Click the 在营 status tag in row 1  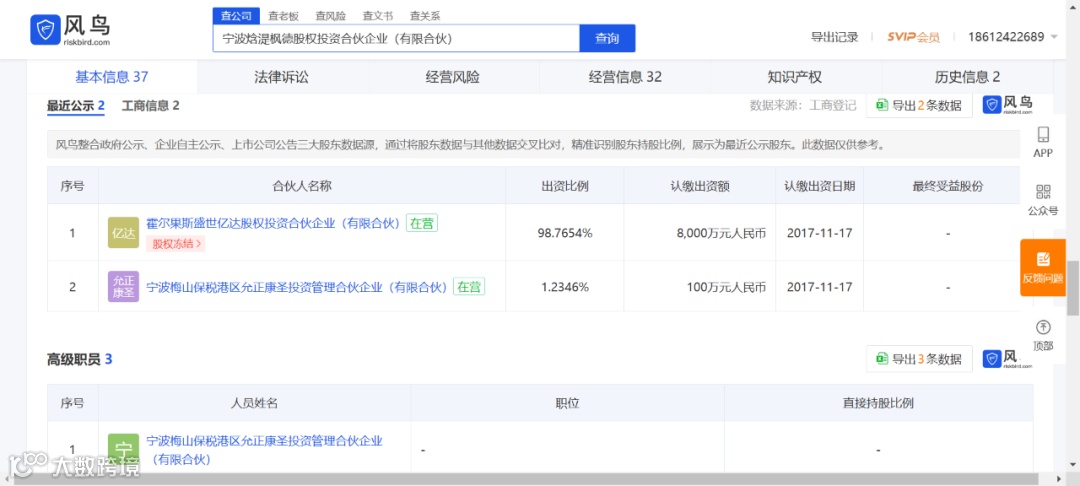pyautogui.click(x=422, y=224)
